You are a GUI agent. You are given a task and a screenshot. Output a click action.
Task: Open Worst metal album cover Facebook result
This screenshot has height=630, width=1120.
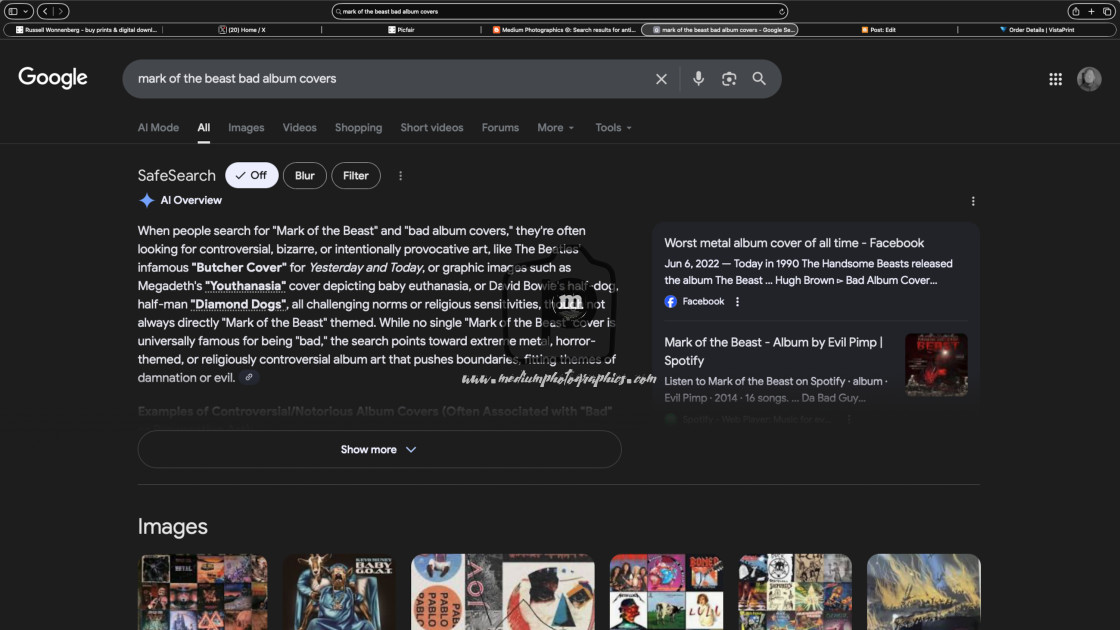[x=794, y=244]
